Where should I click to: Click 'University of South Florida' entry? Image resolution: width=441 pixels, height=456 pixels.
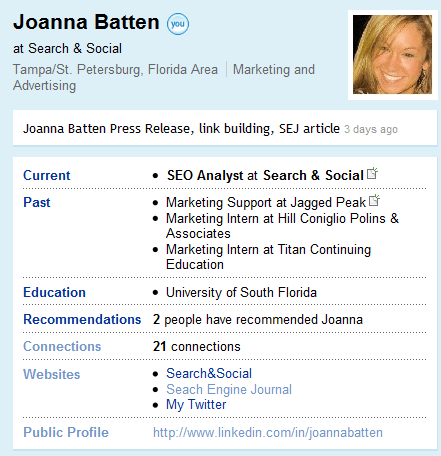coord(241,293)
